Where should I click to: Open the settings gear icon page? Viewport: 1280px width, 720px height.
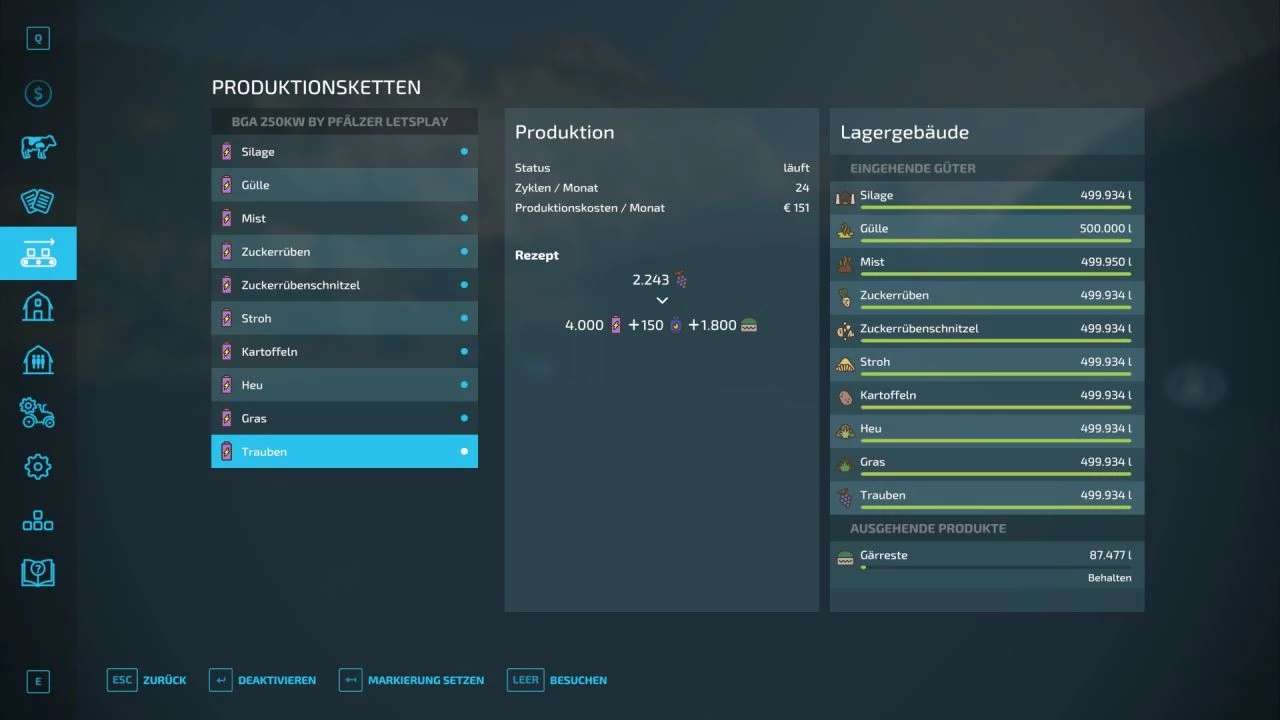(38, 466)
